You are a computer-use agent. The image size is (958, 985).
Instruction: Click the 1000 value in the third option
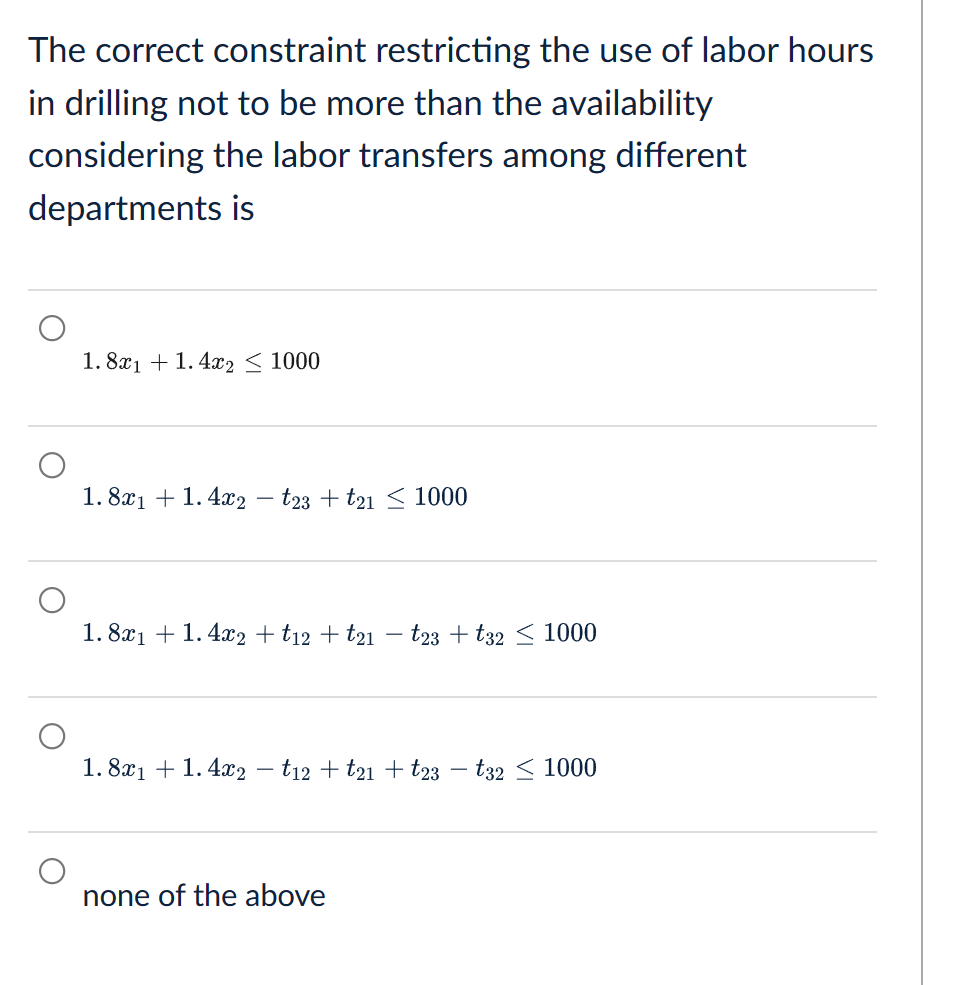[568, 632]
